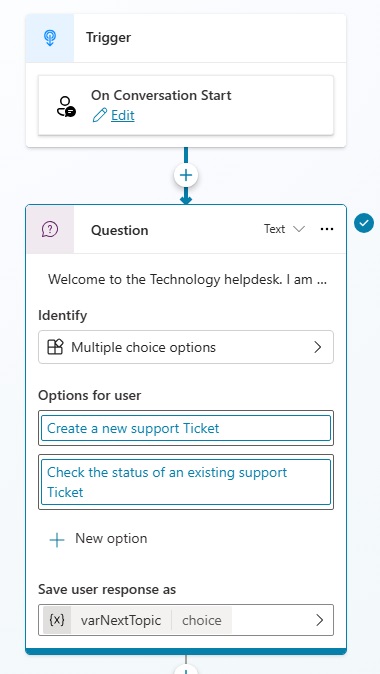
Task: Select the Question node header title
Action: tap(120, 230)
